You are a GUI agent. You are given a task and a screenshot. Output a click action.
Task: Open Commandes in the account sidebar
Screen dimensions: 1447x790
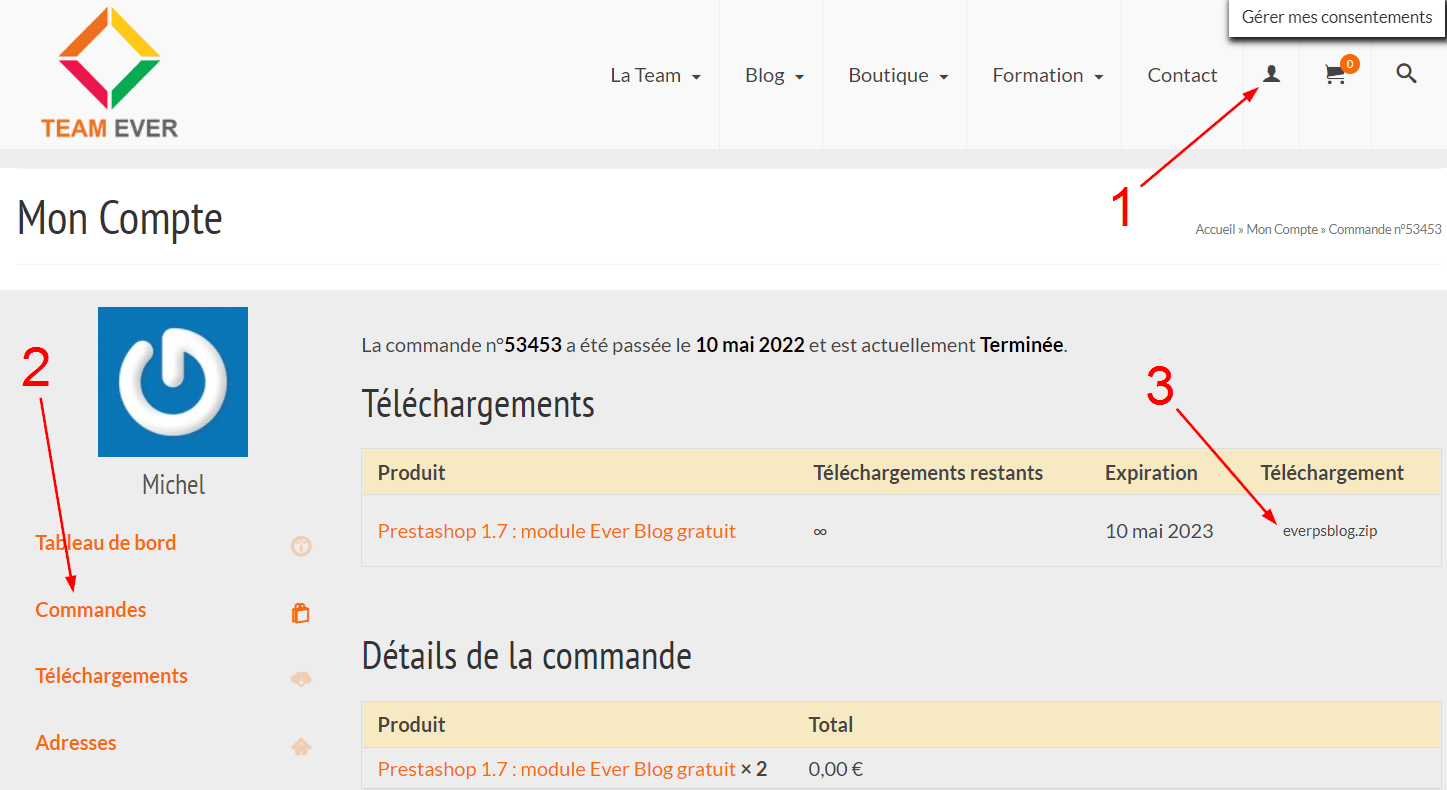click(x=91, y=610)
